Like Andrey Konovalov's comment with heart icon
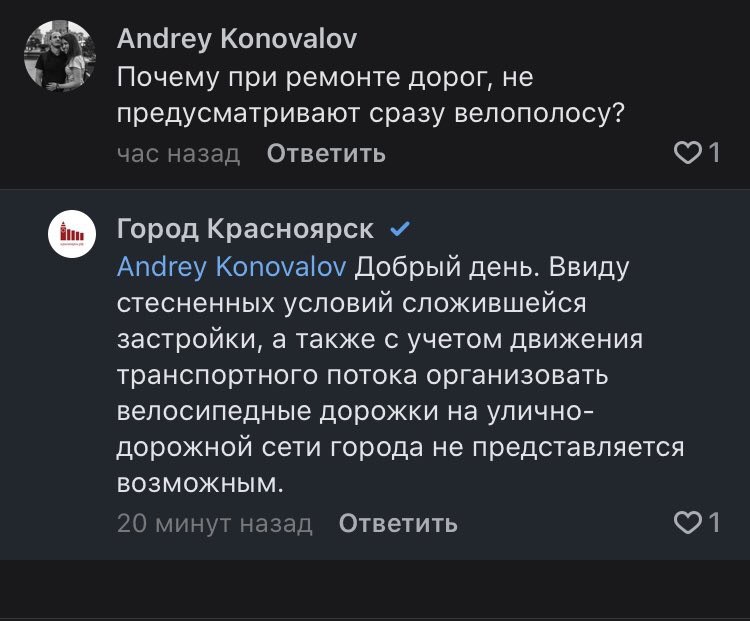 (688, 153)
